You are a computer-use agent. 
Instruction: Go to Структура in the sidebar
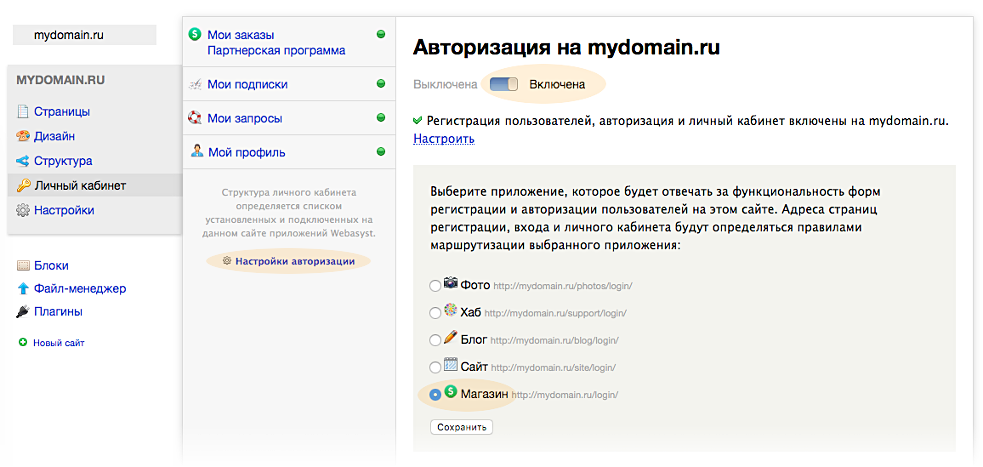click(63, 161)
